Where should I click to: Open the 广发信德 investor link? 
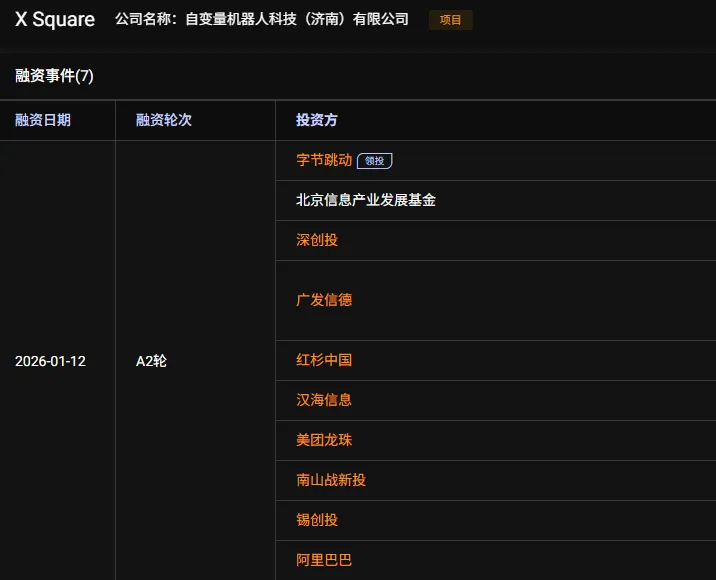324,300
